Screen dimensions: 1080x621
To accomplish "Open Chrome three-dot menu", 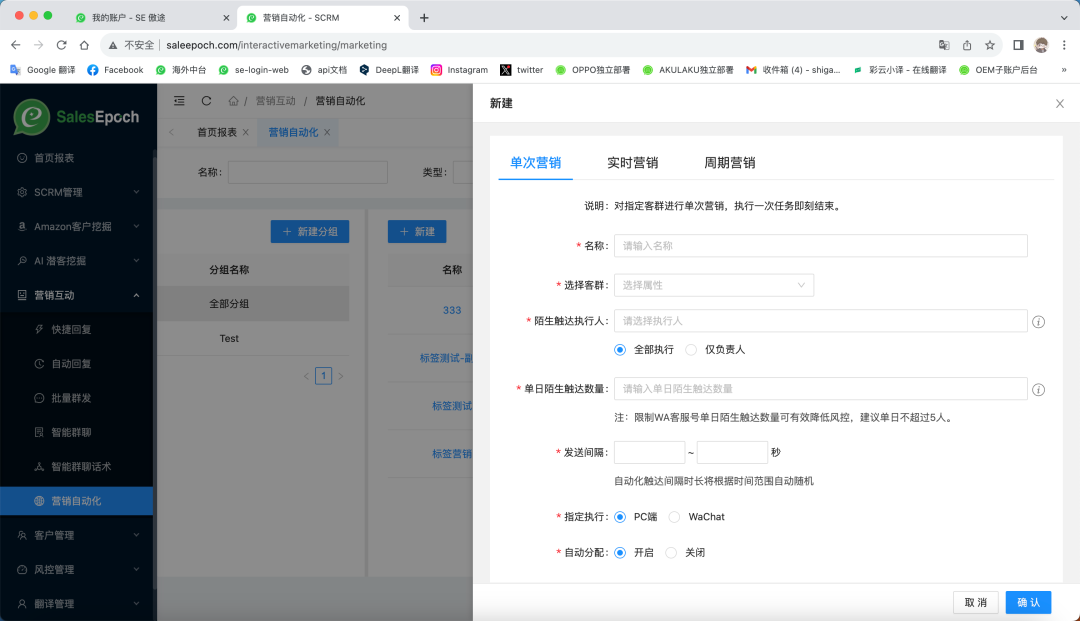I will tap(1064, 45).
